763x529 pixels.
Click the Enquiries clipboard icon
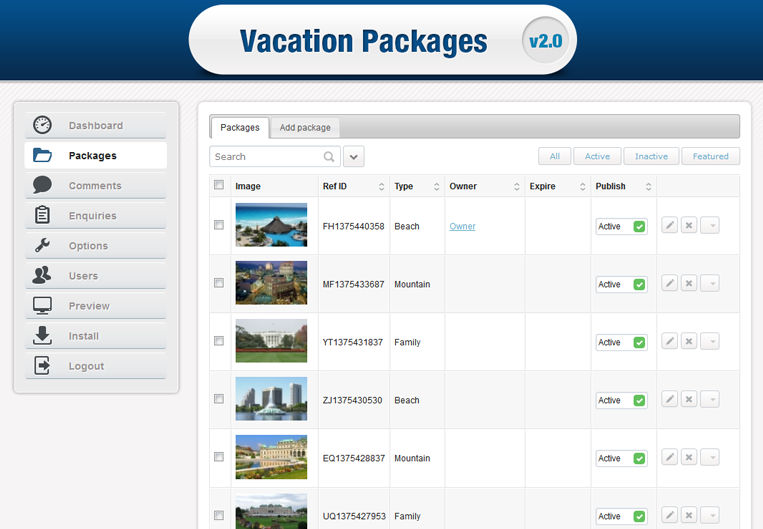(42, 215)
